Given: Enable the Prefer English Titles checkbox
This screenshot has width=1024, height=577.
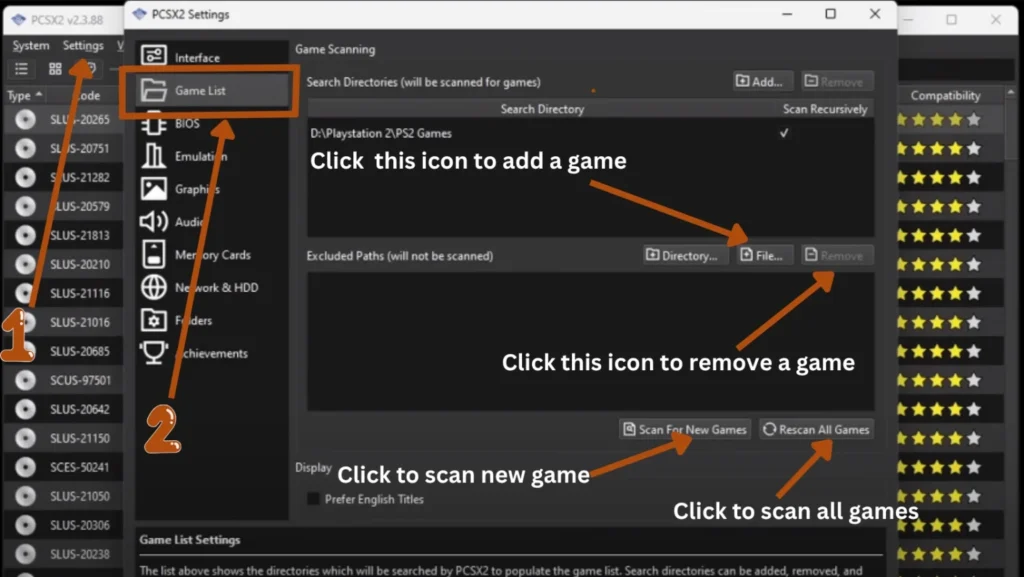Looking at the screenshot, I should (313, 499).
